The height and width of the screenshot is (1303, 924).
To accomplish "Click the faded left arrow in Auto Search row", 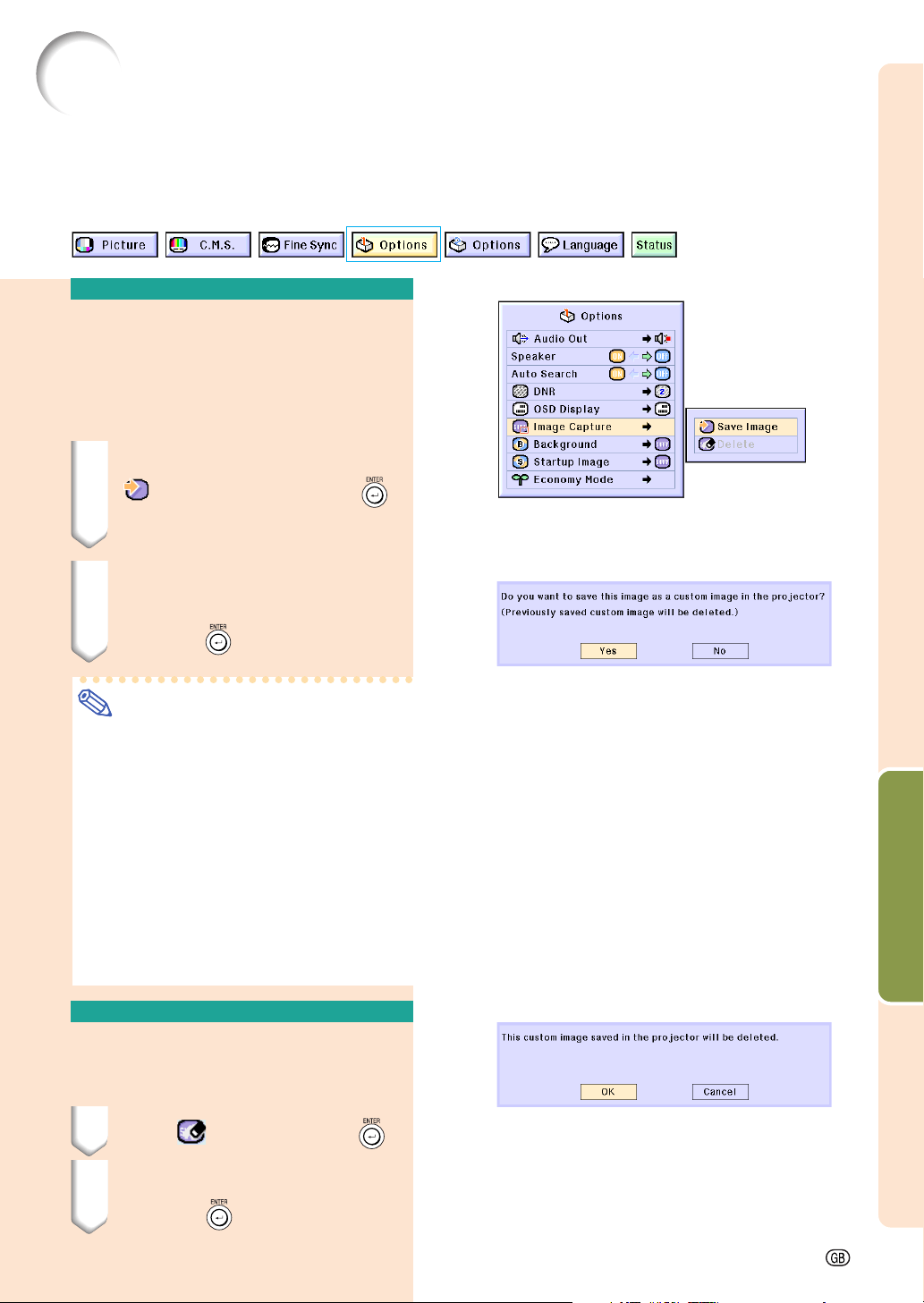I will click(x=633, y=374).
